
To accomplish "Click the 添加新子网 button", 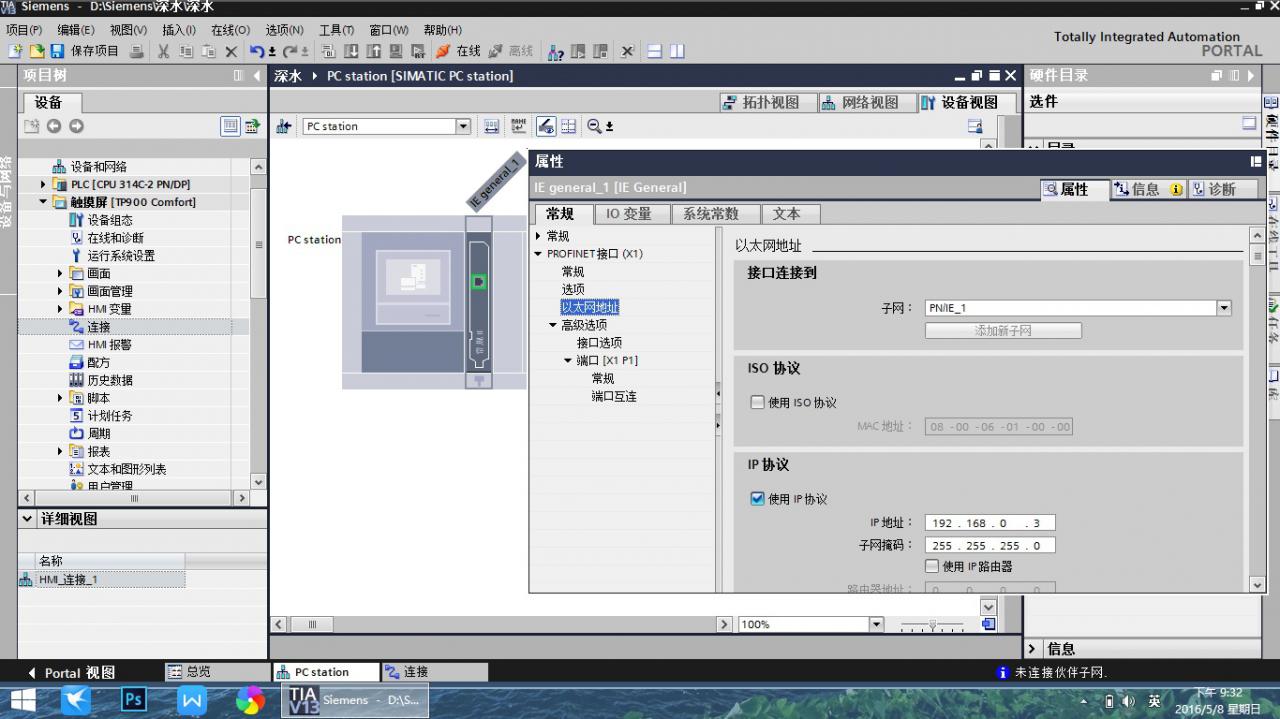I will tap(1003, 331).
